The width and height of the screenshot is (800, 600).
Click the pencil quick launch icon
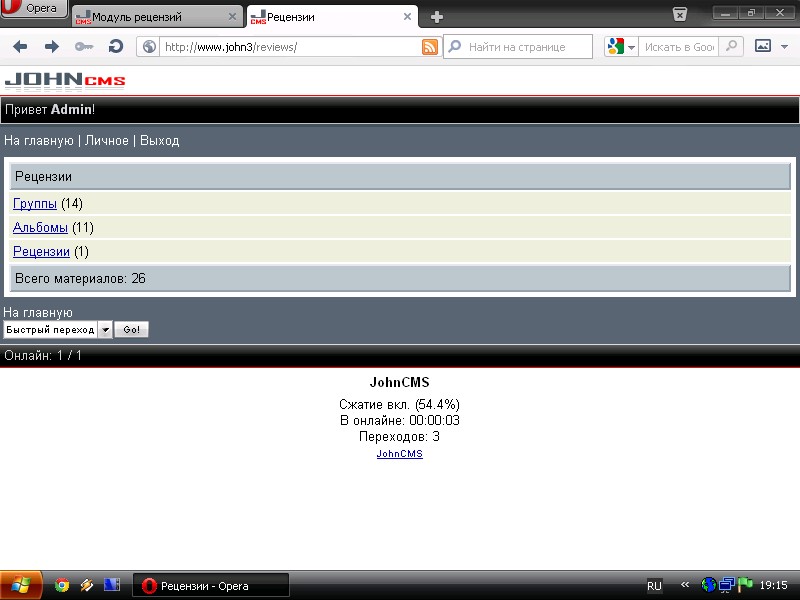tap(87, 585)
